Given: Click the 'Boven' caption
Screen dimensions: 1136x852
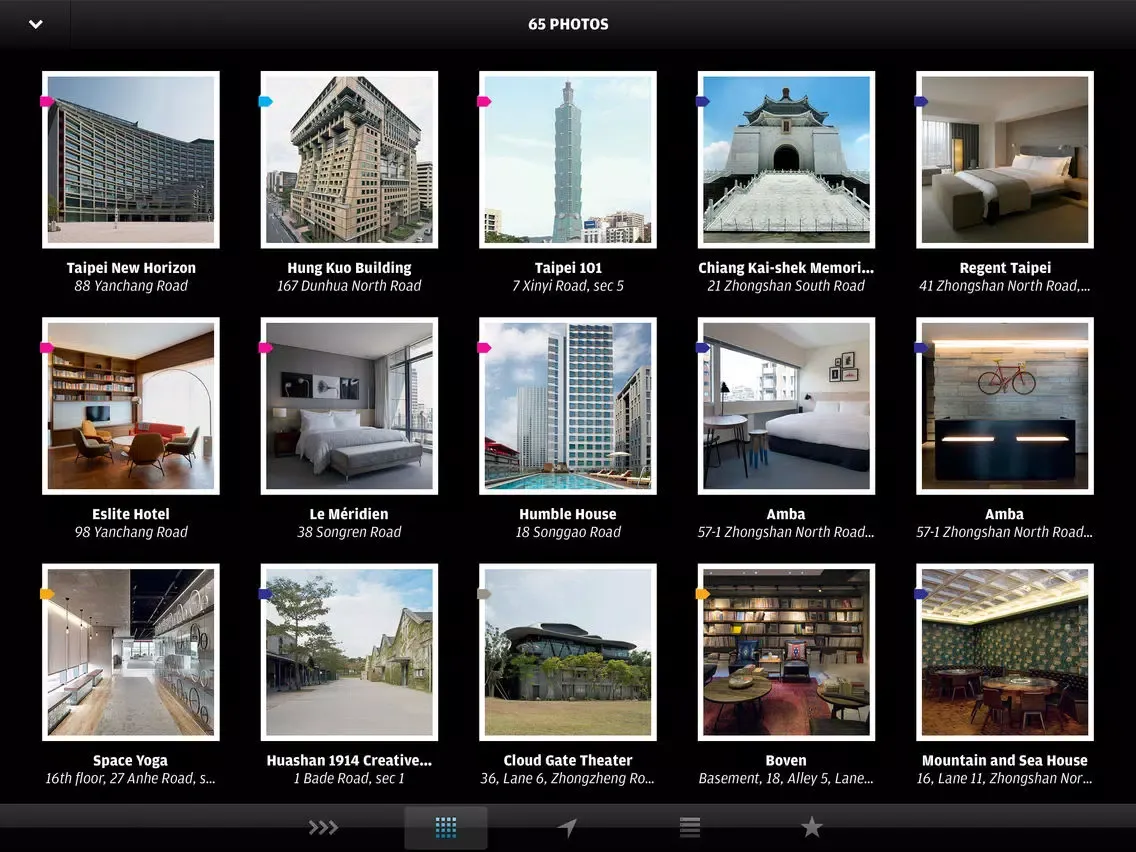Looking at the screenshot, I should click(x=786, y=761).
